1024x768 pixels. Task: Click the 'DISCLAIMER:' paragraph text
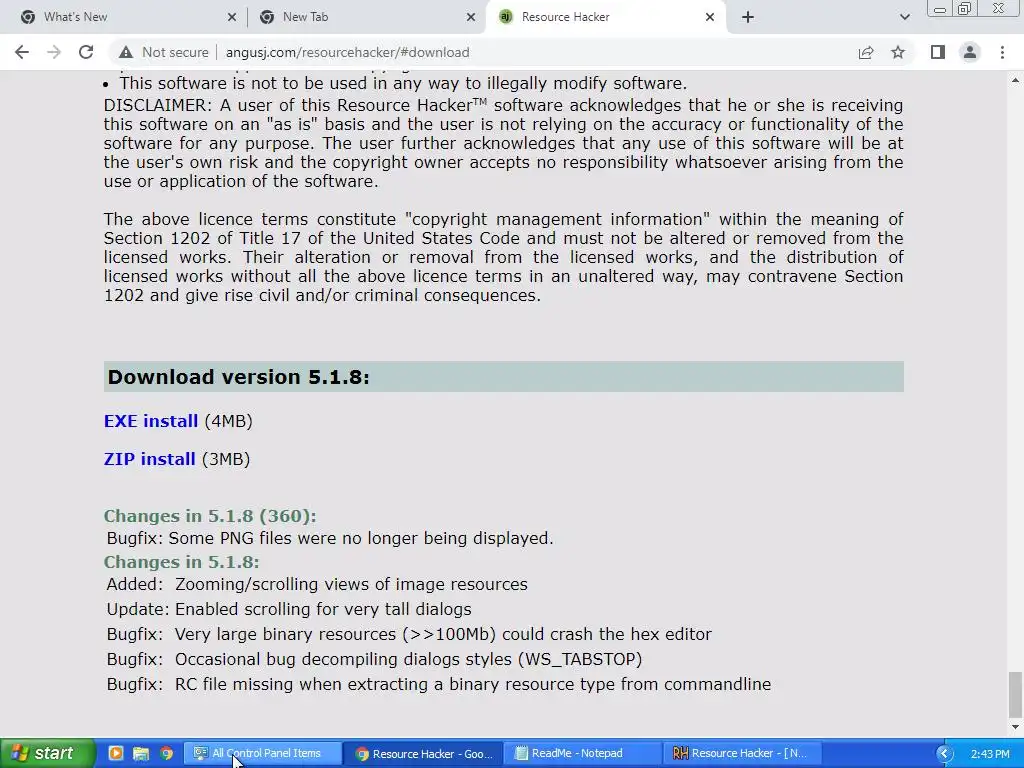[x=504, y=143]
